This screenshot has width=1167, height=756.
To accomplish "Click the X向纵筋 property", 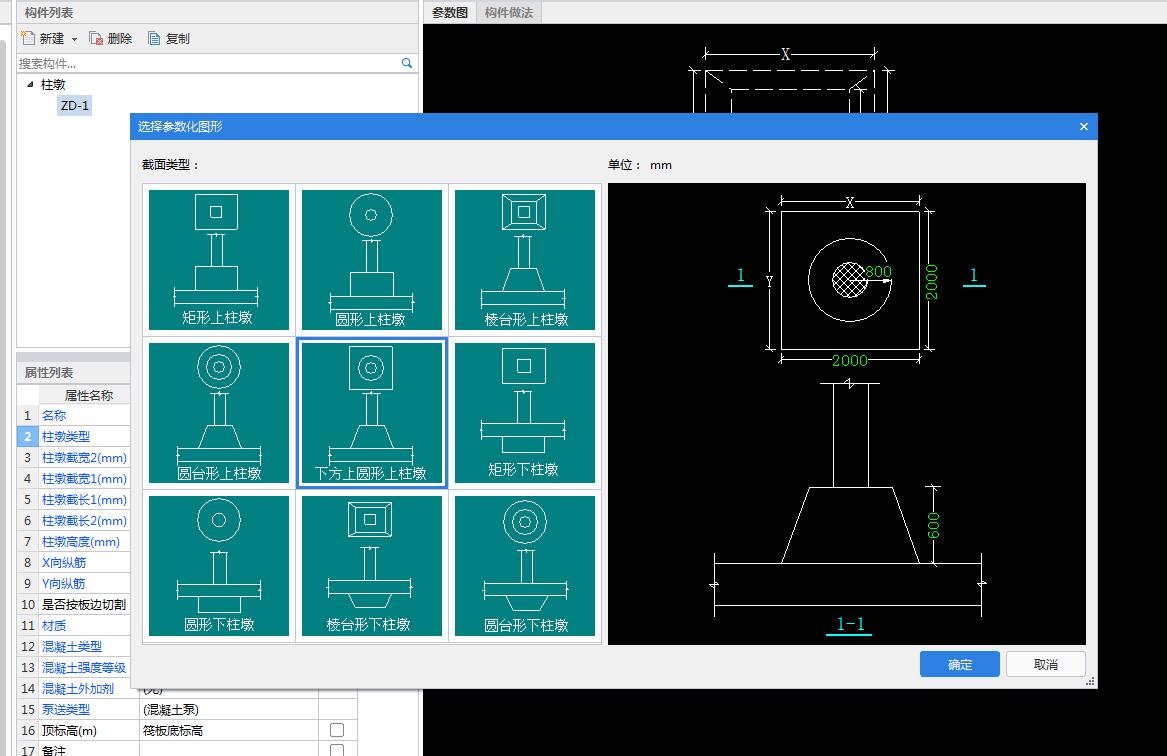I will pos(63,563).
